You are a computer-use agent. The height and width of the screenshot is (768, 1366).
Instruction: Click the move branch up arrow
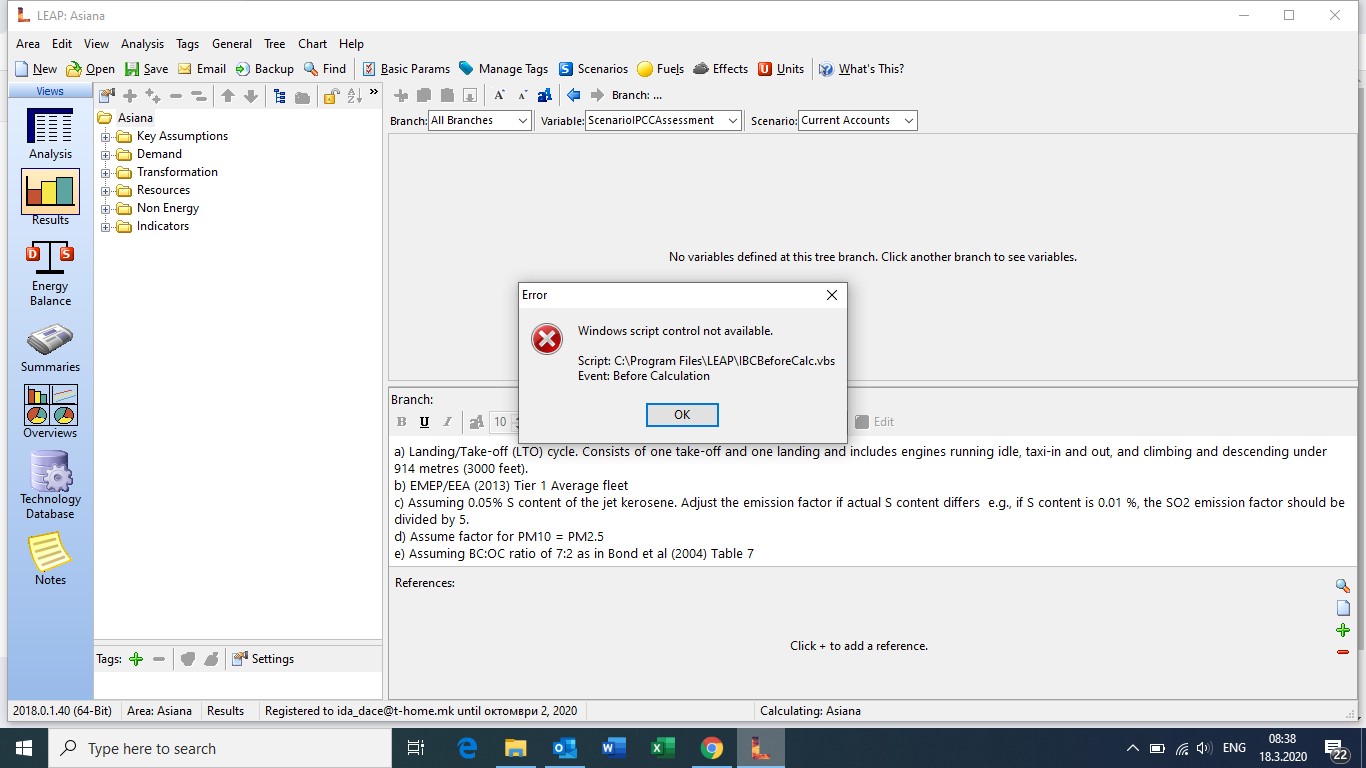pos(228,96)
